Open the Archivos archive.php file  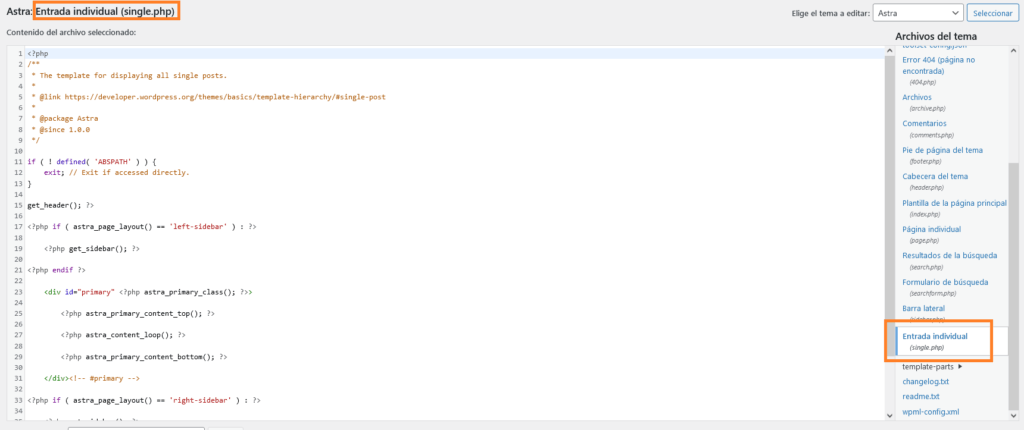click(x=916, y=97)
